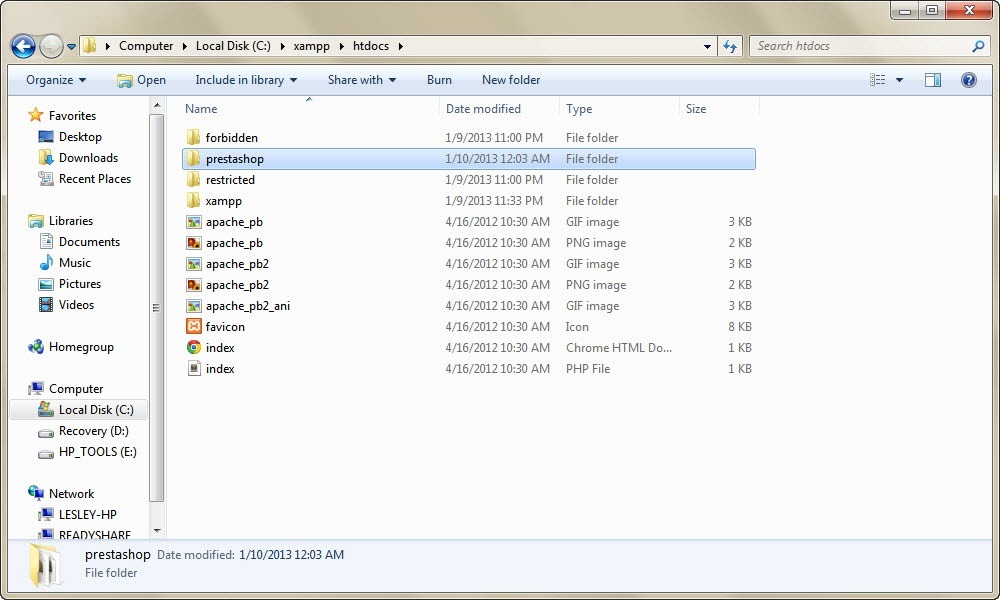The width and height of the screenshot is (1000, 600).
Task: Click Network in the navigation pane
Action: click(x=71, y=494)
